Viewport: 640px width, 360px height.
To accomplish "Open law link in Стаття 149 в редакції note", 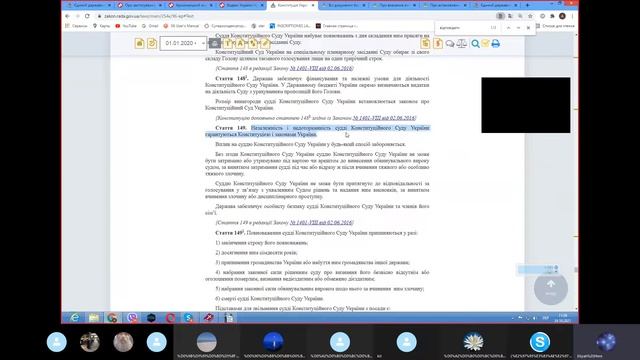I will [x=321, y=222].
